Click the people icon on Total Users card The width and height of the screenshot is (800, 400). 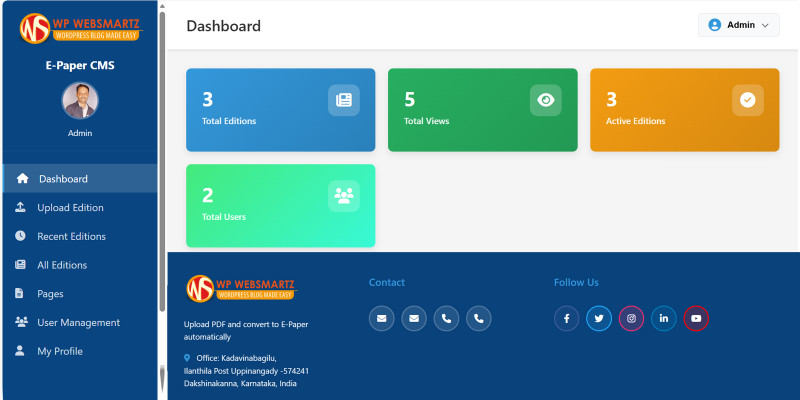tap(344, 196)
